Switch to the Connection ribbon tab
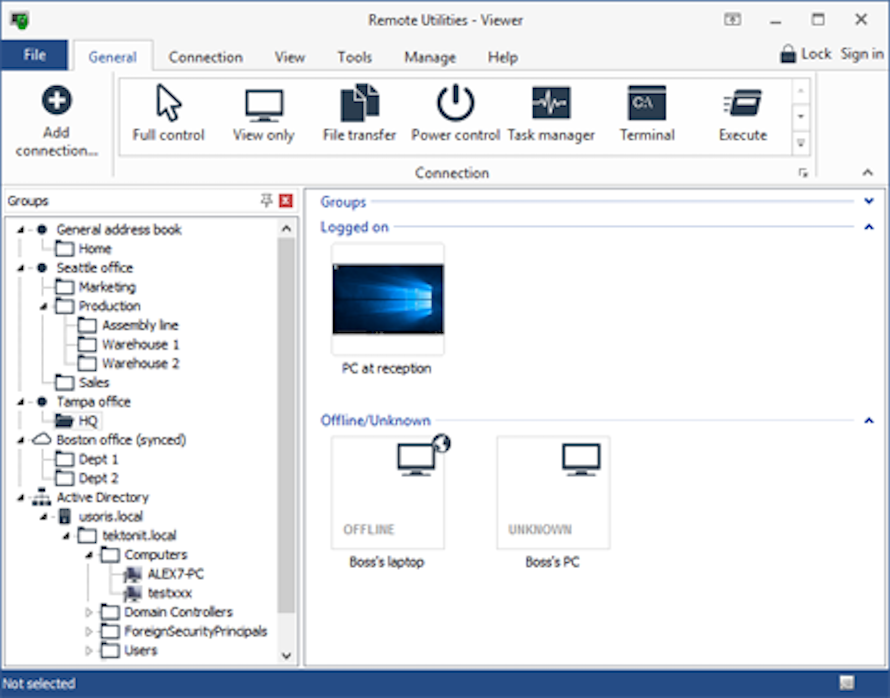The image size is (890, 698). pyautogui.click(x=206, y=57)
